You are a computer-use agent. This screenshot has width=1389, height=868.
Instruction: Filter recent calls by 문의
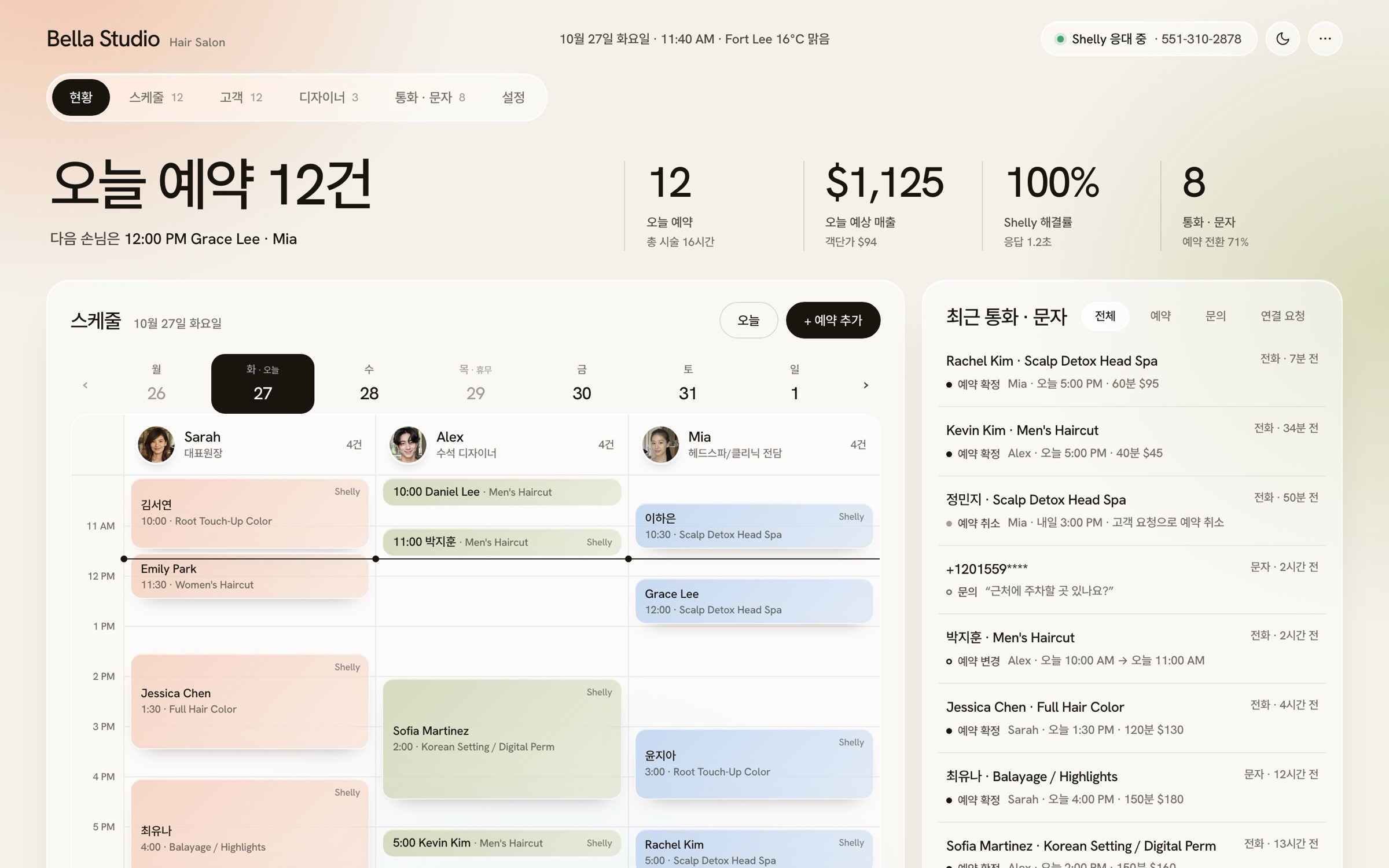[x=1215, y=316]
